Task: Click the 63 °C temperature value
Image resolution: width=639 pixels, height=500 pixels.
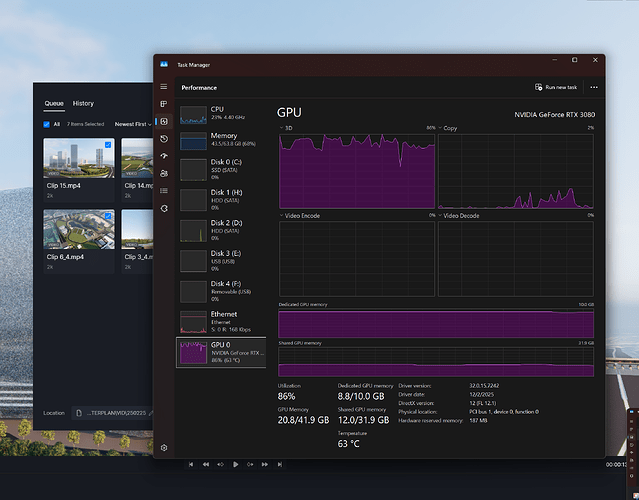Action: click(348, 444)
